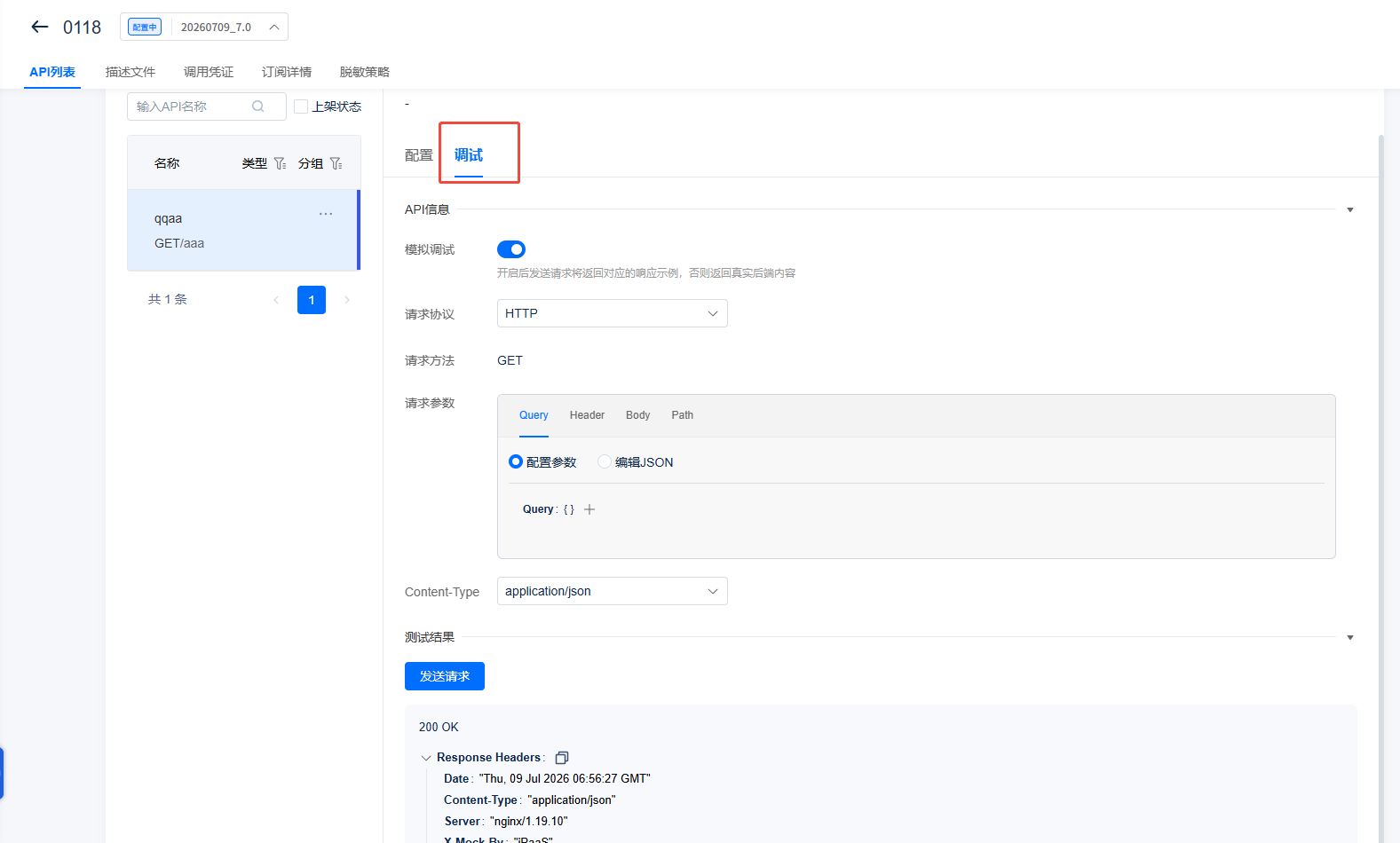Image resolution: width=1400 pixels, height=843 pixels.
Task: Filter the 分组 column
Action: pyautogui.click(x=336, y=163)
